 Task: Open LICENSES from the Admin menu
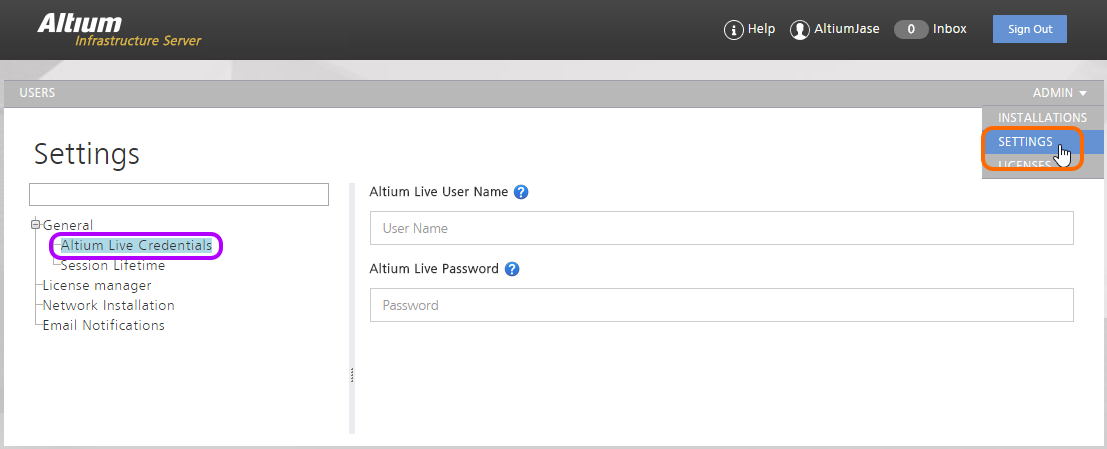tap(1024, 165)
